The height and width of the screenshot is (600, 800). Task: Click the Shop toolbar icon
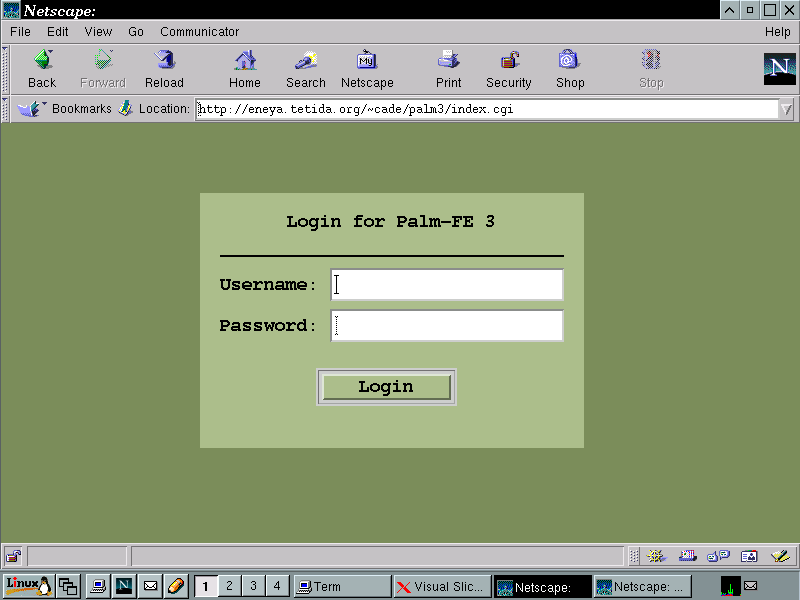(x=570, y=69)
